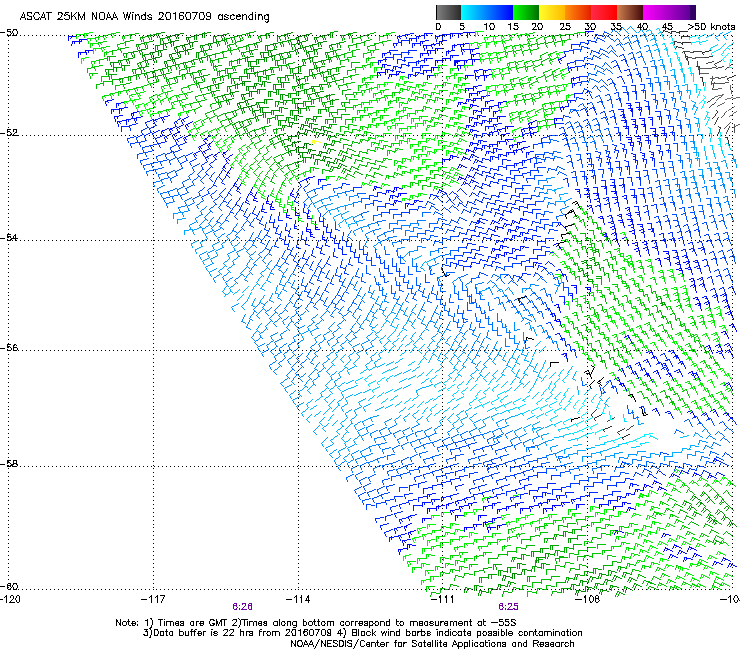Pick the brown 35-40 knots legend segment

click(x=630, y=12)
